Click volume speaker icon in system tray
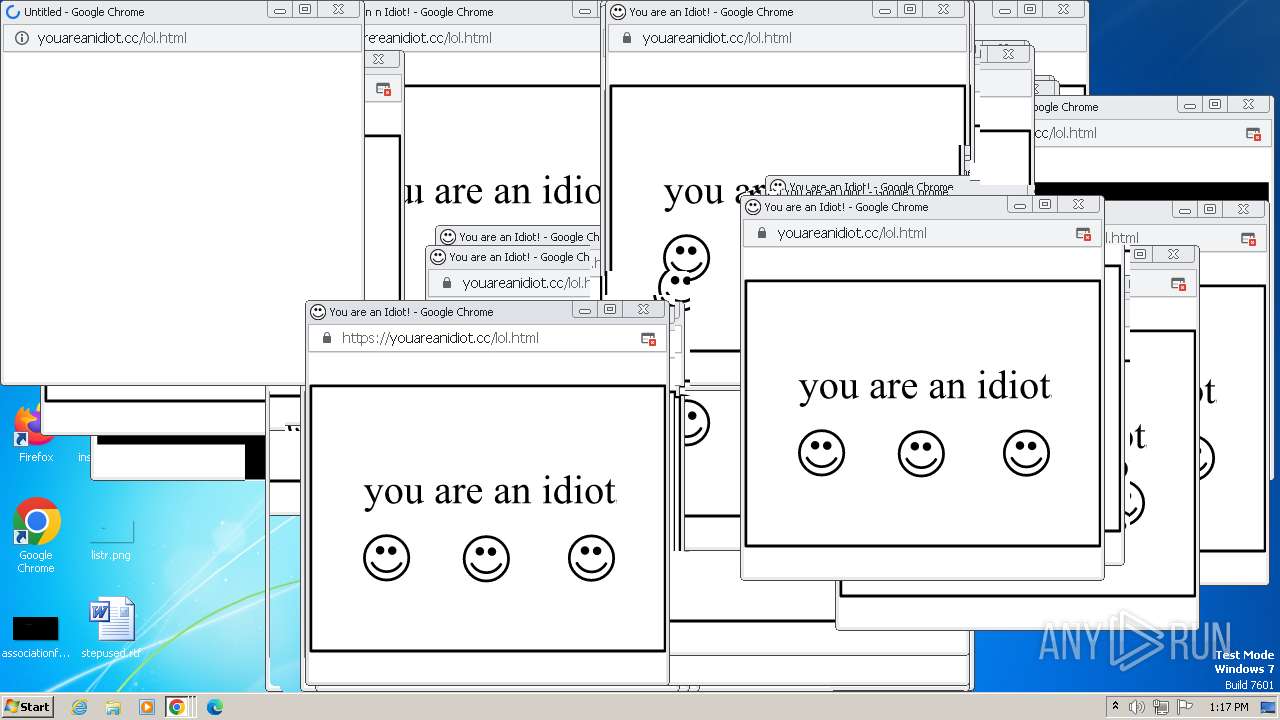The height and width of the screenshot is (720, 1280). click(x=1137, y=707)
